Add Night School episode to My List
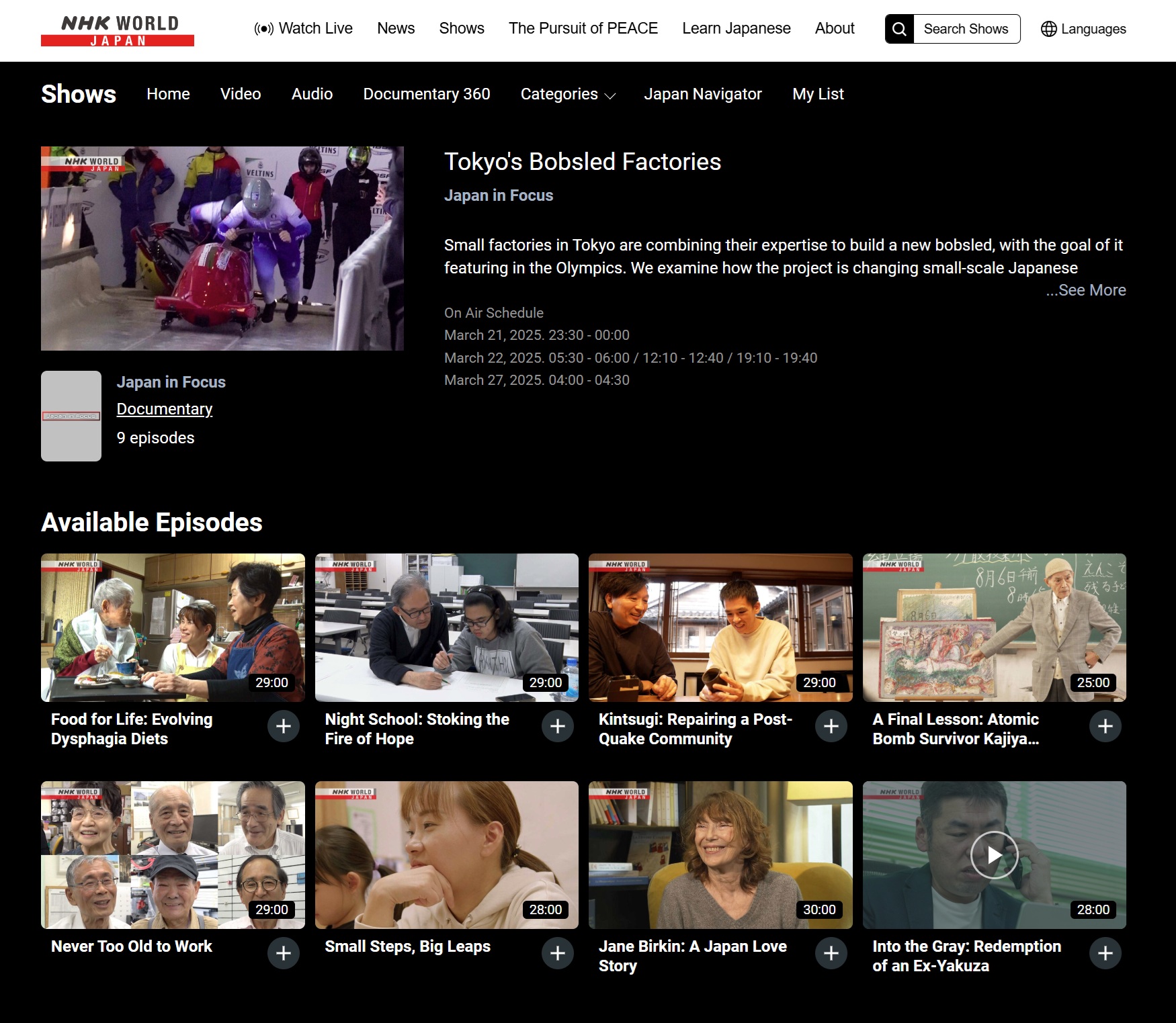Viewport: 1176px width, 1023px height. [x=558, y=726]
